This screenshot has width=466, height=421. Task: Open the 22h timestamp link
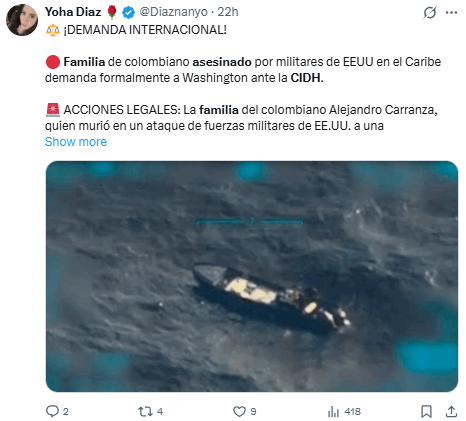pyautogui.click(x=228, y=12)
